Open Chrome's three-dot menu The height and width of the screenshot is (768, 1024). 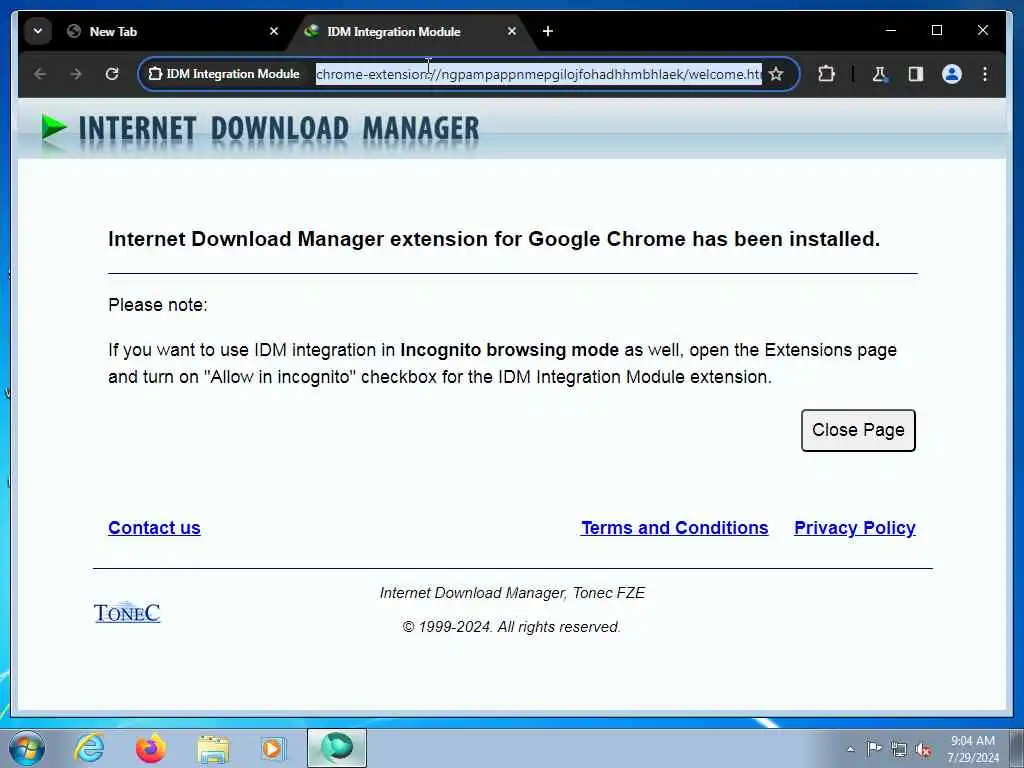point(985,74)
